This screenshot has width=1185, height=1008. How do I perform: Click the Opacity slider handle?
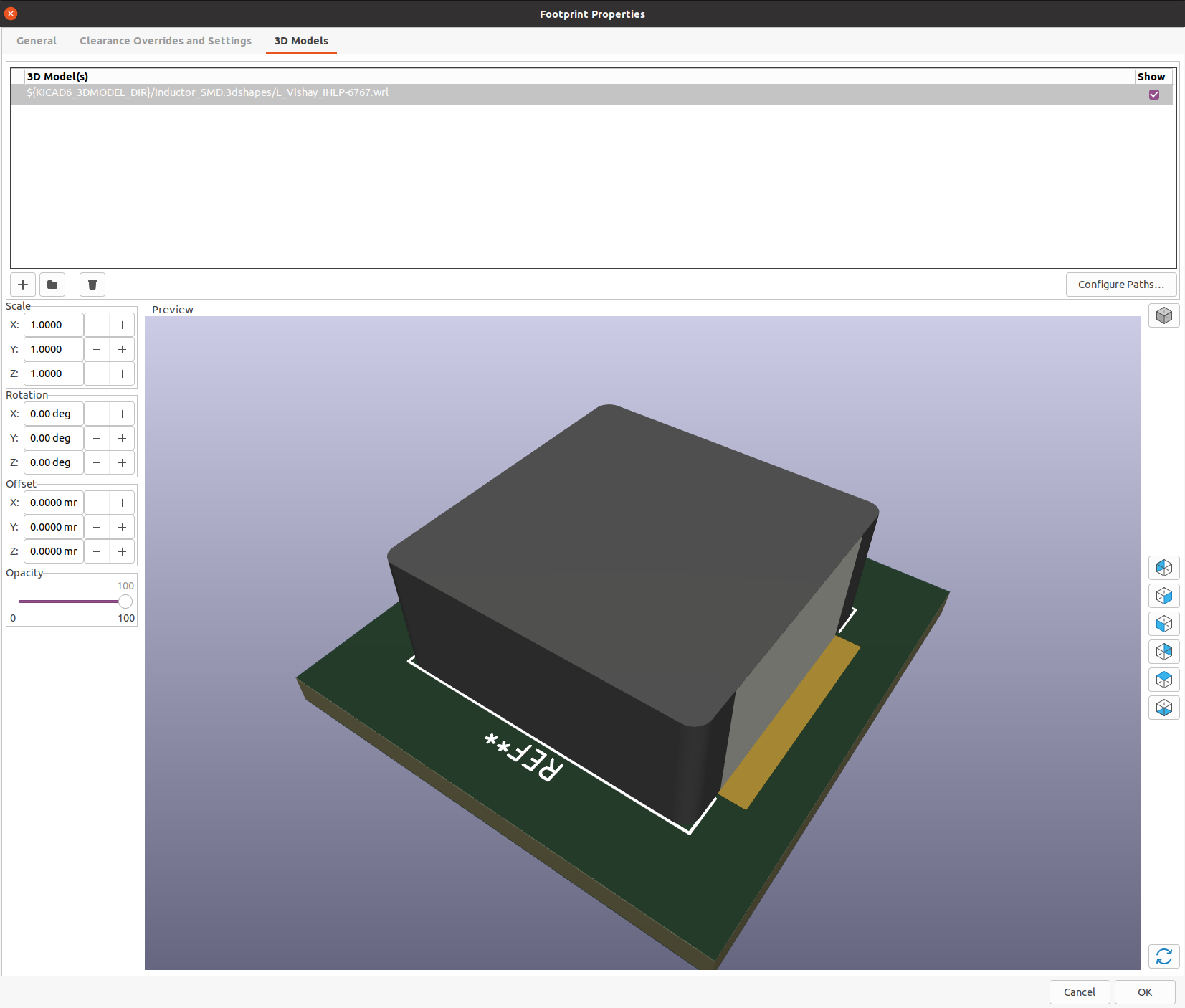click(125, 602)
